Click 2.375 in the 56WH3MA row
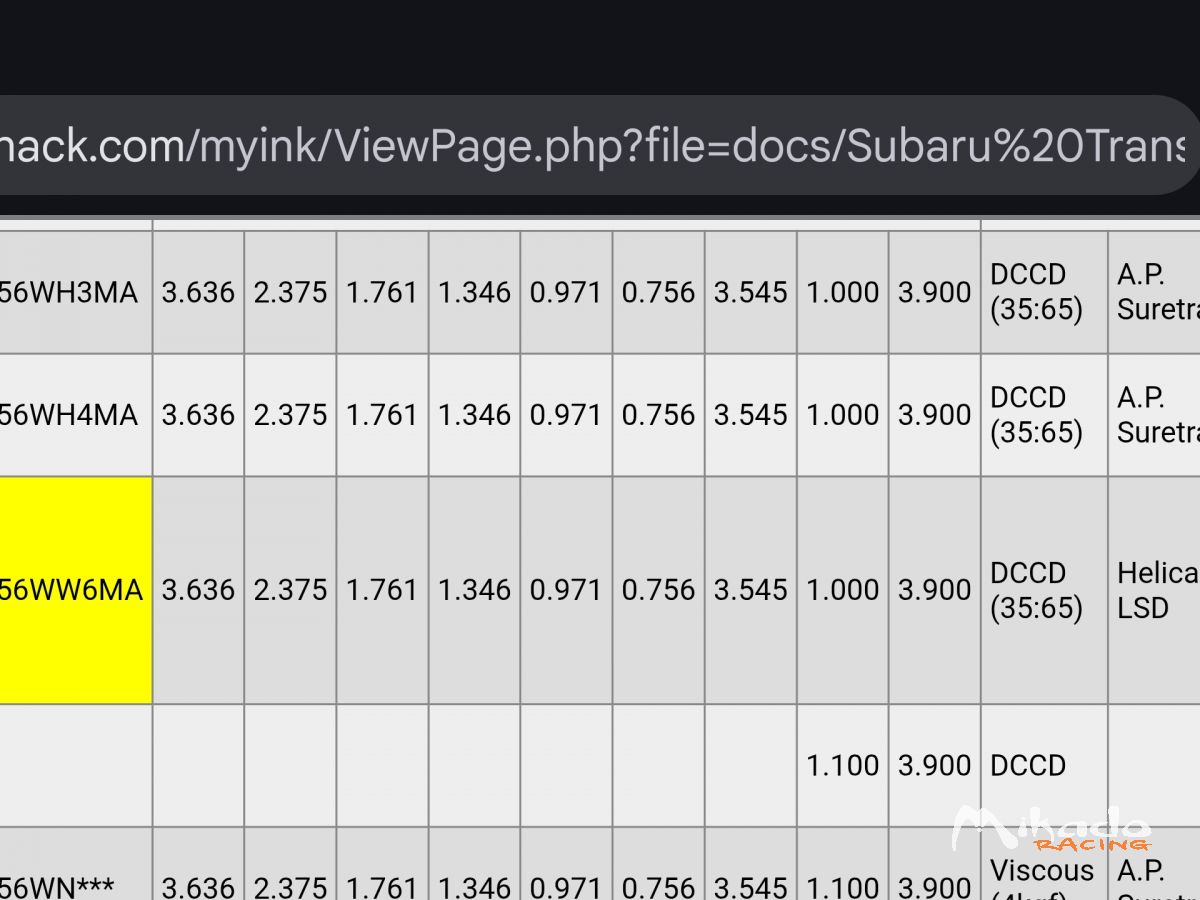 (x=290, y=292)
